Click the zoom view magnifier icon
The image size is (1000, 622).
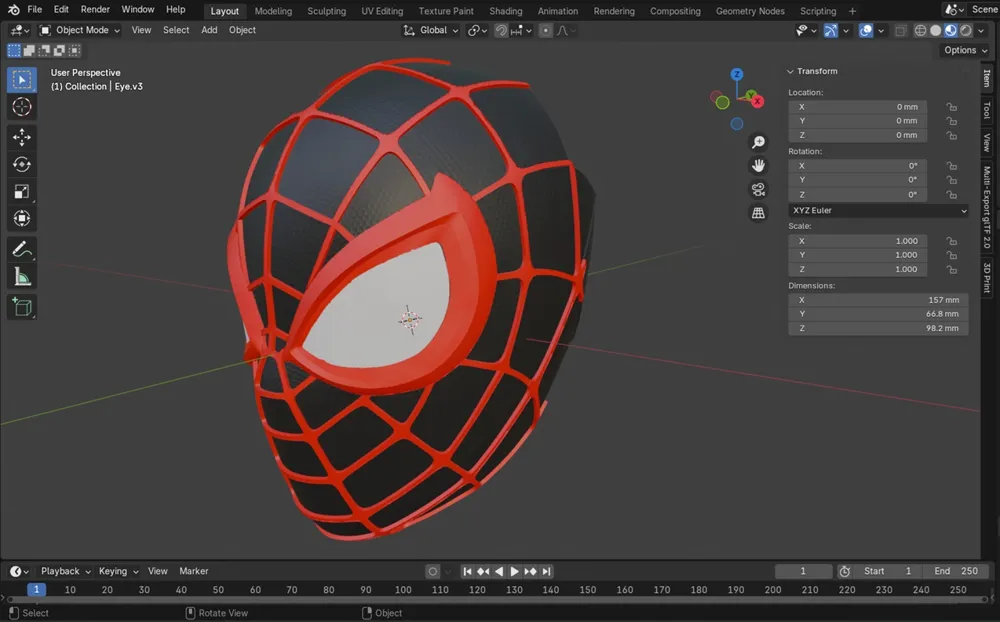click(758, 142)
